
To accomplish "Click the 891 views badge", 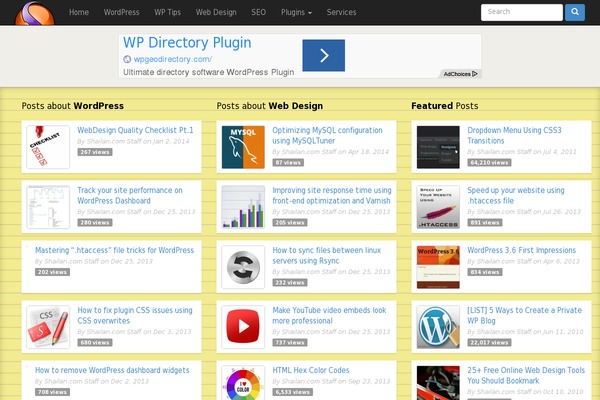I will point(484,222).
